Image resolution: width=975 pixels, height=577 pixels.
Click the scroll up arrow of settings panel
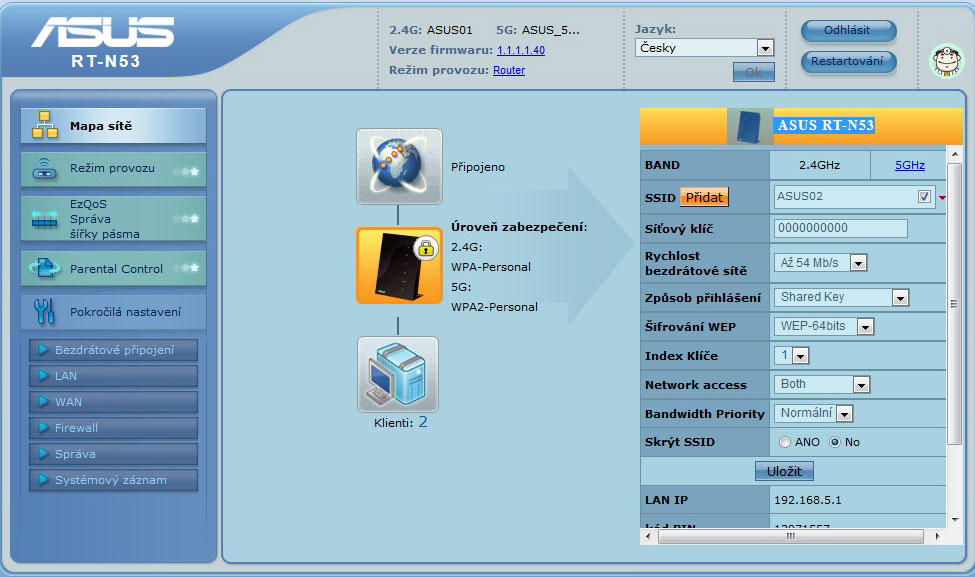point(954,153)
